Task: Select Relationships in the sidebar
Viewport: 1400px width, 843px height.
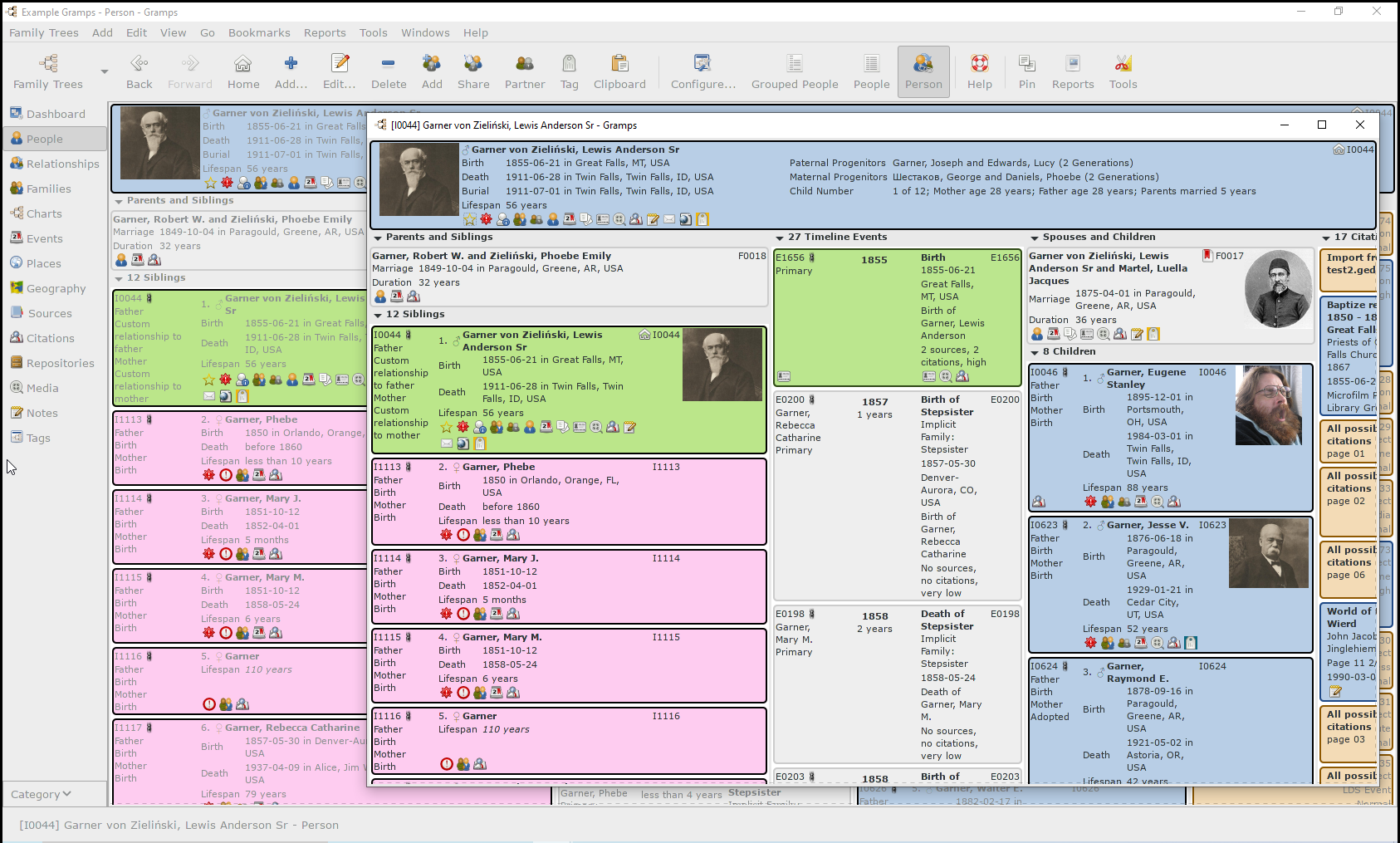Action: click(55, 164)
